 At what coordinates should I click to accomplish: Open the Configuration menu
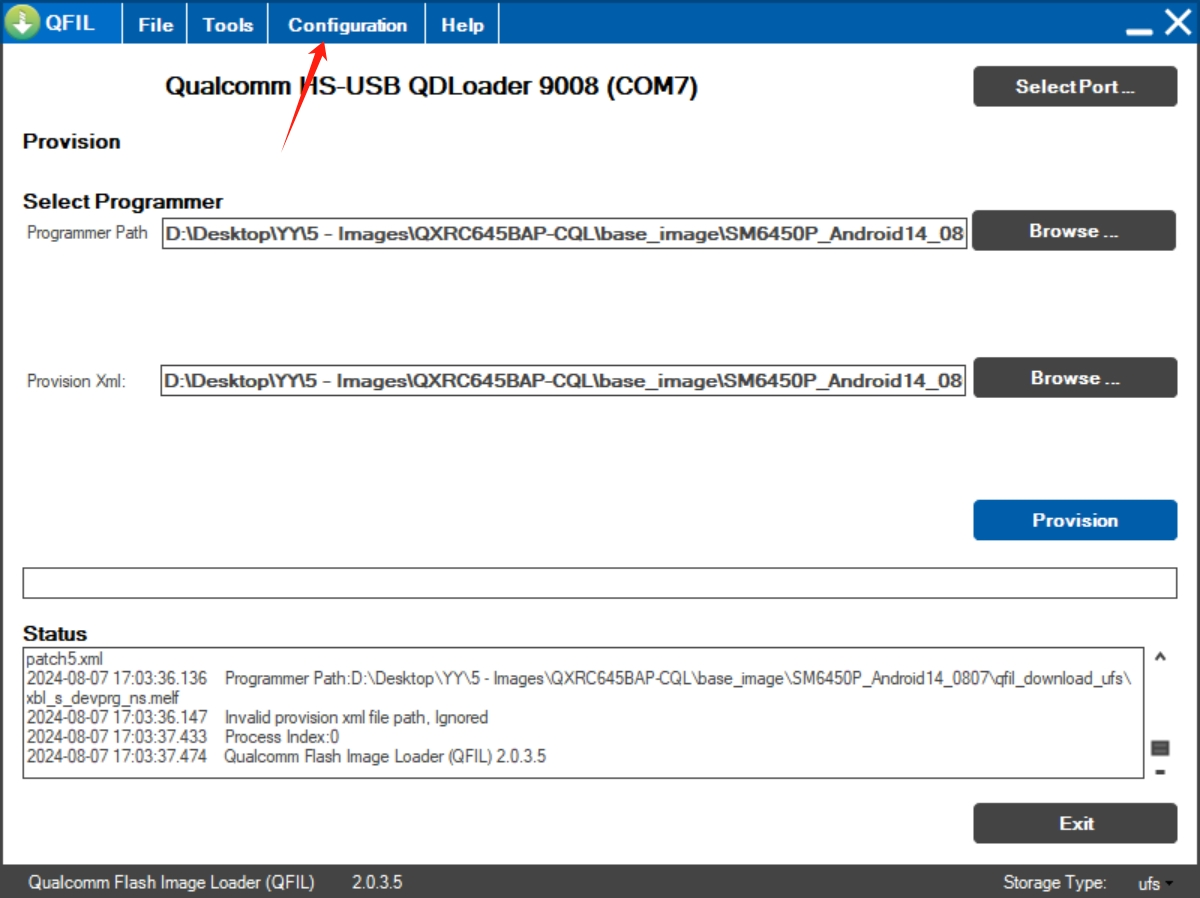(x=347, y=25)
